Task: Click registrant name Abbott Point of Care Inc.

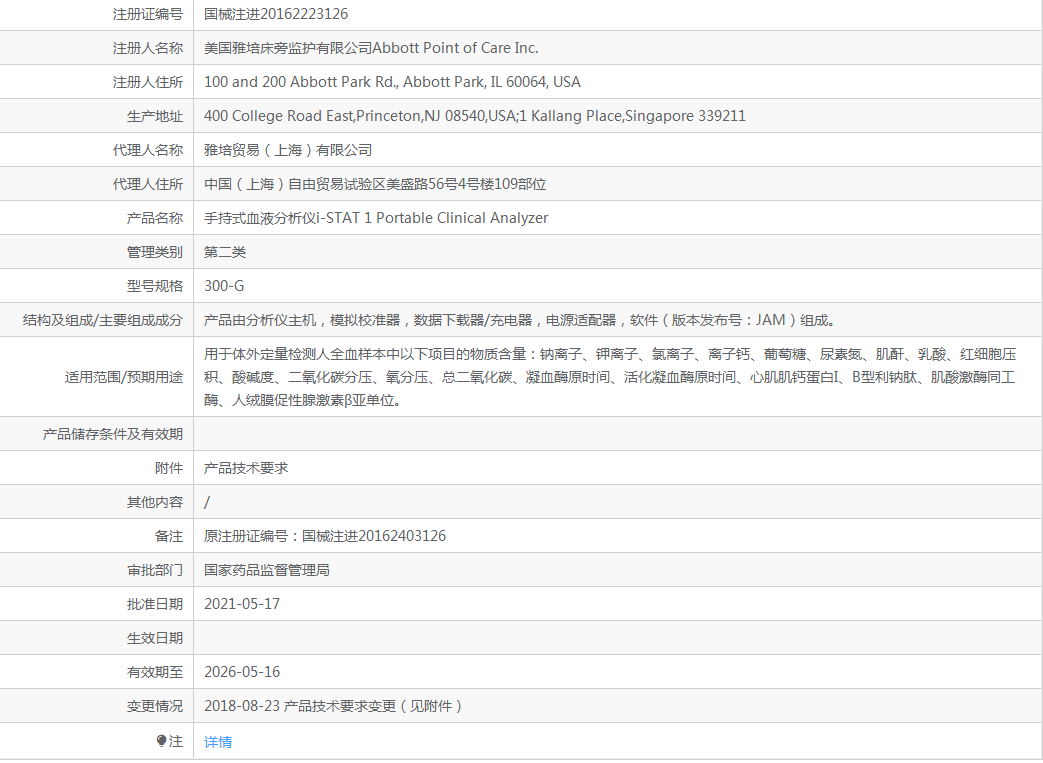Action: coord(455,48)
